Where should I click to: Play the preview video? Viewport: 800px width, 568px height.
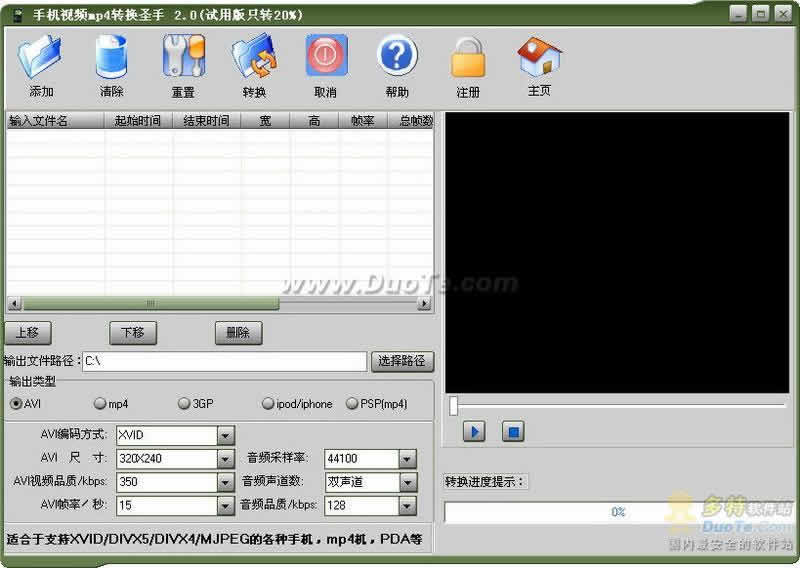(x=474, y=432)
